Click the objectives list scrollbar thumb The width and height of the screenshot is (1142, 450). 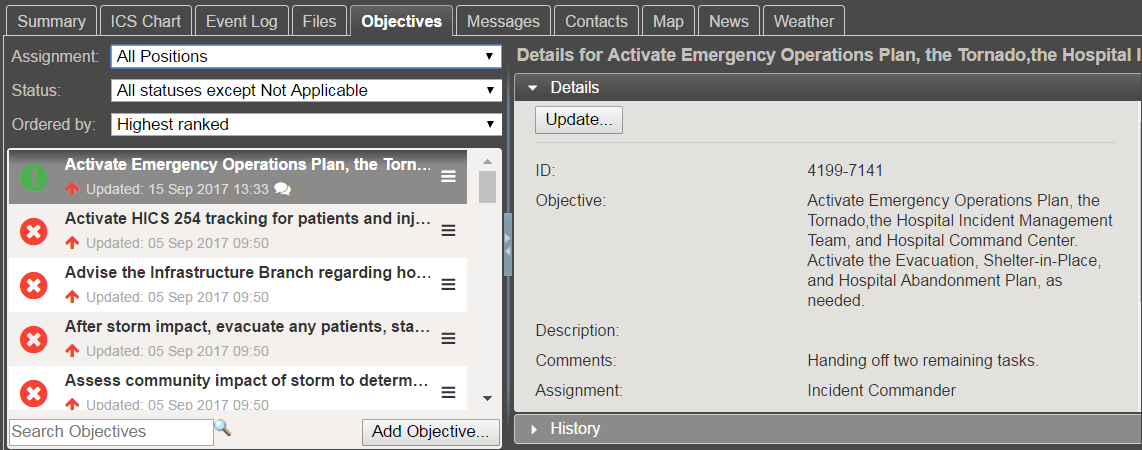point(487,187)
